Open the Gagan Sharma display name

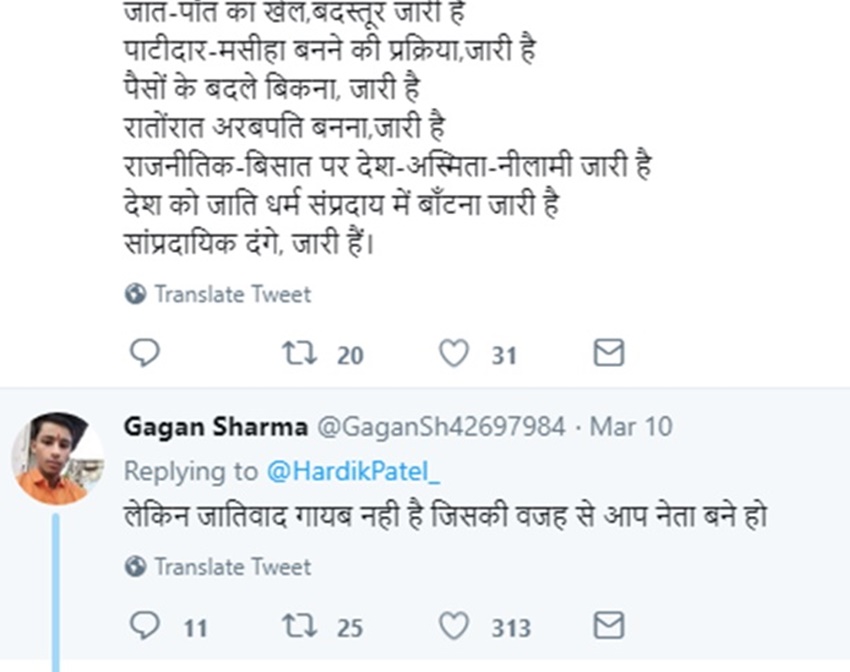(x=215, y=427)
